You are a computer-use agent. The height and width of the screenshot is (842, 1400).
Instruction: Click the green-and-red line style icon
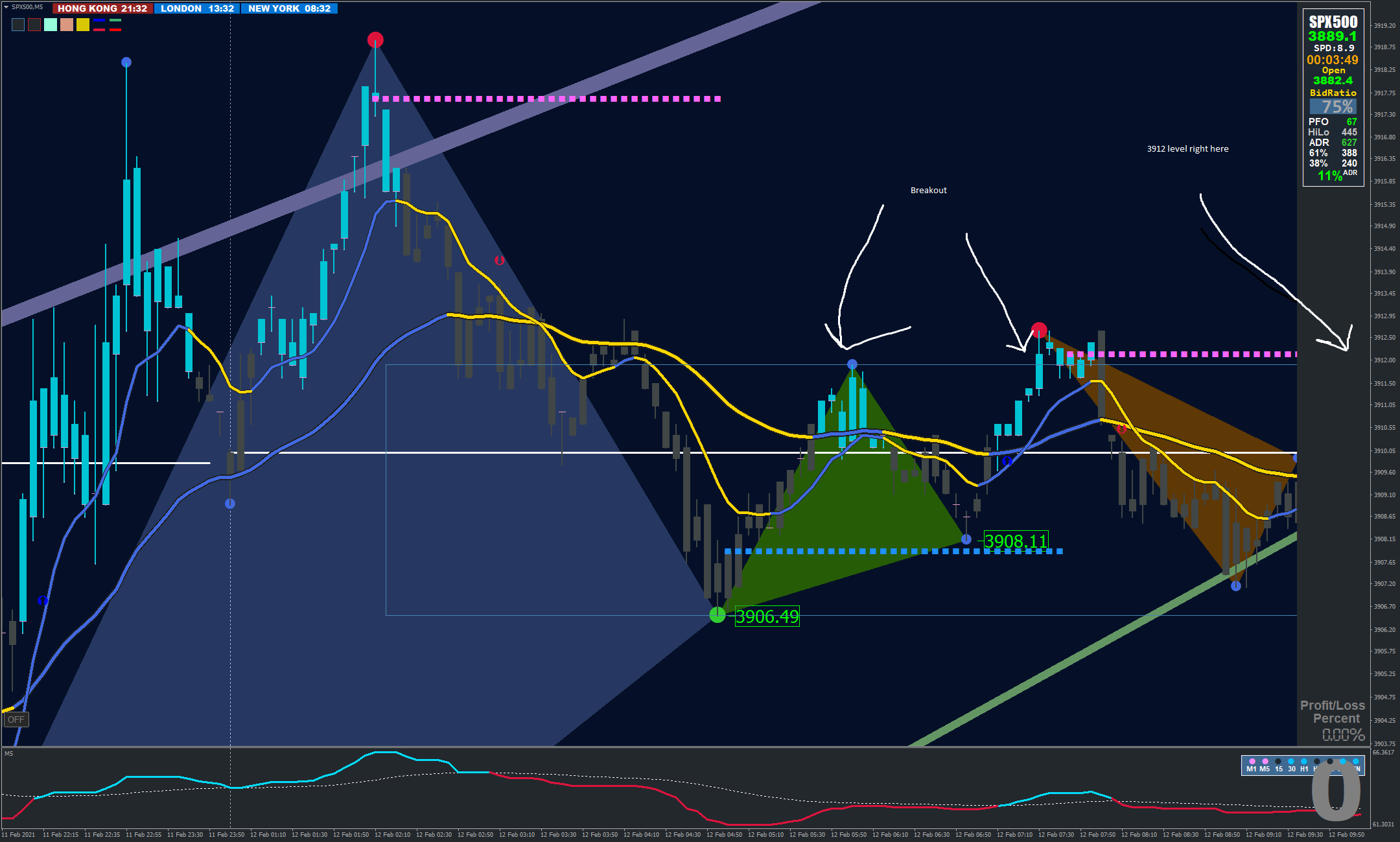tap(115, 25)
